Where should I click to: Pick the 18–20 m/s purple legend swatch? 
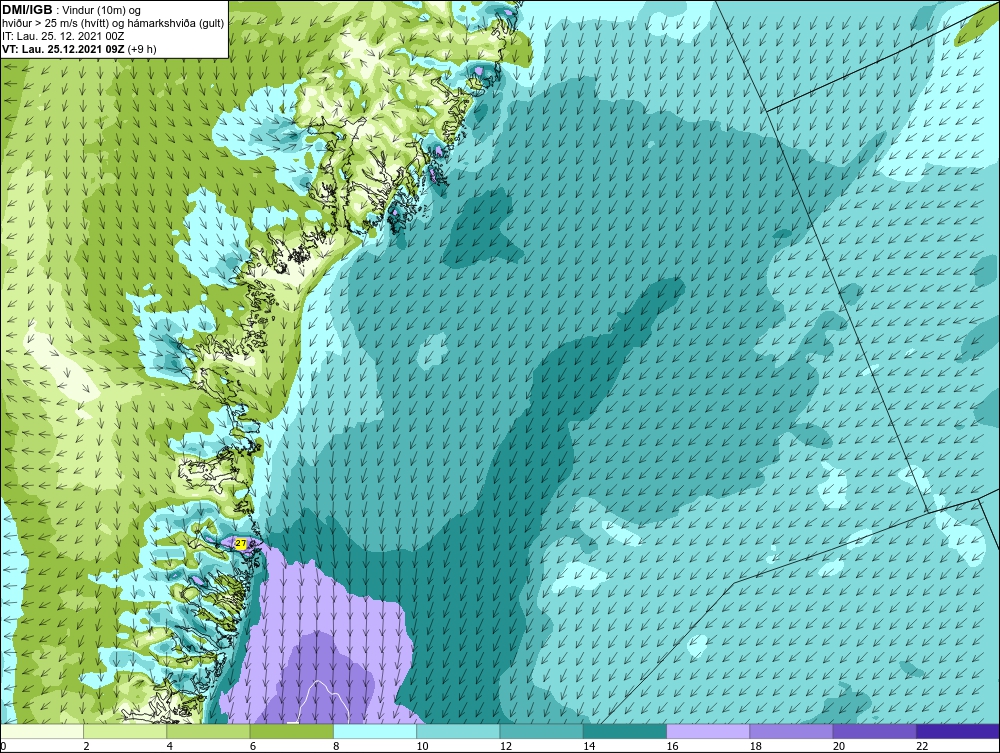click(791, 731)
